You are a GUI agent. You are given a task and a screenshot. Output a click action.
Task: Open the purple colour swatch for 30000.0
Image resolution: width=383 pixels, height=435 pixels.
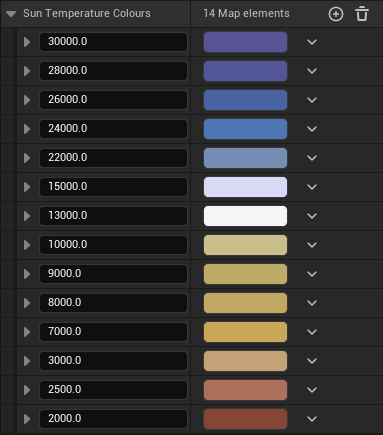[x=245, y=42]
